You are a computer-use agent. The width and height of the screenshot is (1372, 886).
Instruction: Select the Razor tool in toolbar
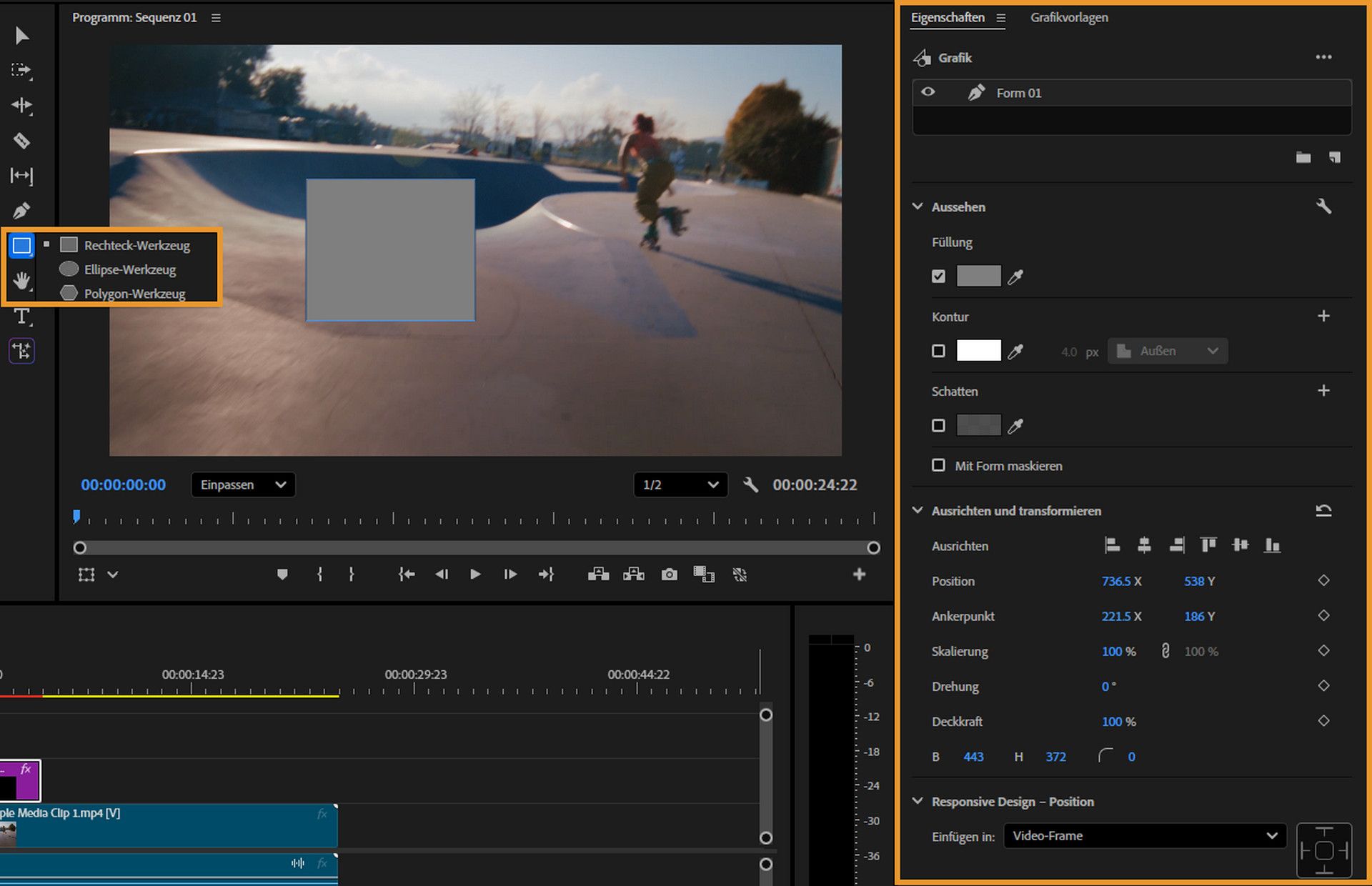tap(21, 141)
